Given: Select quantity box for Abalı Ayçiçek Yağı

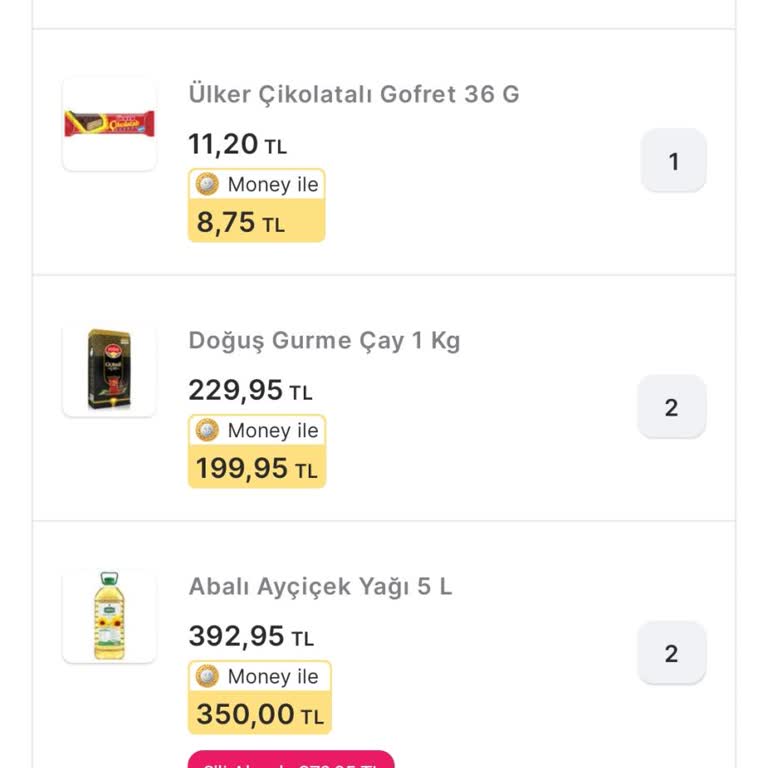Looking at the screenshot, I should [x=671, y=653].
